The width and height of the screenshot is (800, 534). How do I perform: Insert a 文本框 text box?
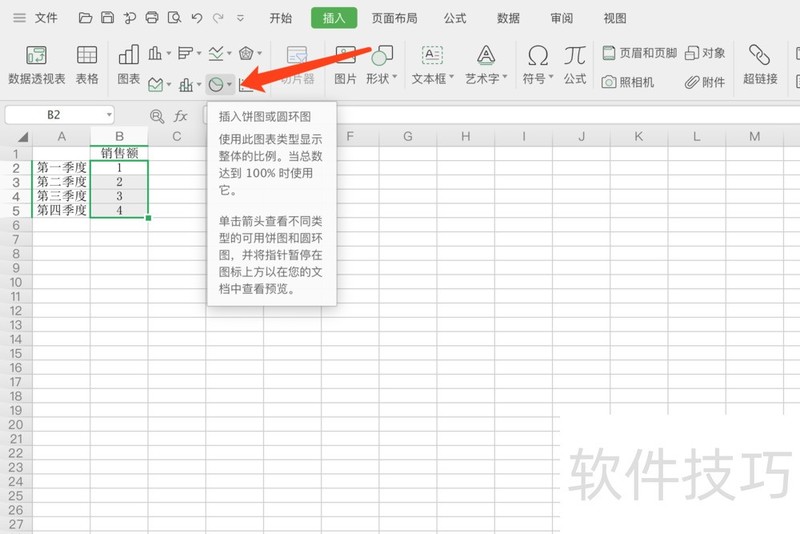coord(433,65)
